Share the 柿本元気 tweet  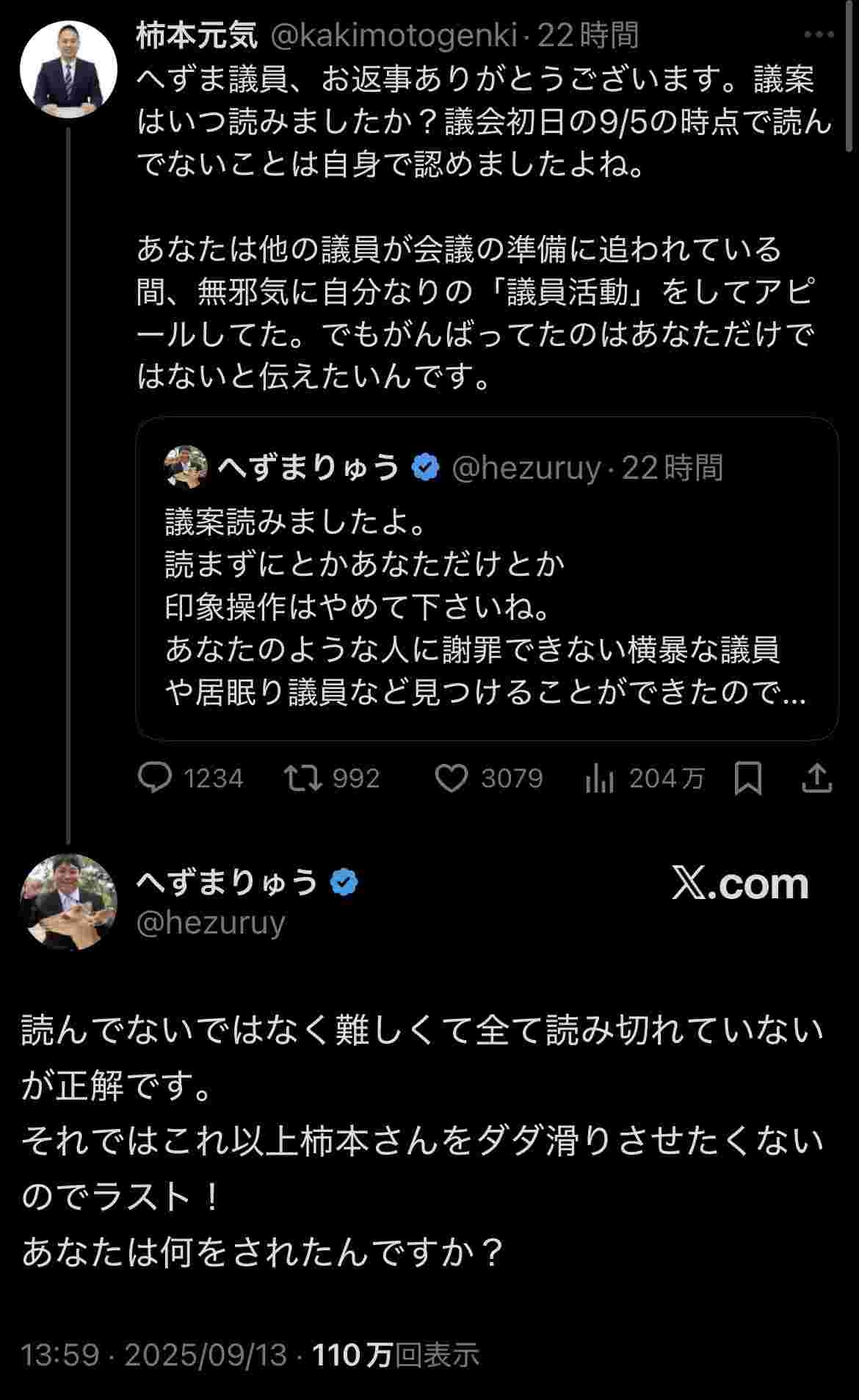pos(816,778)
